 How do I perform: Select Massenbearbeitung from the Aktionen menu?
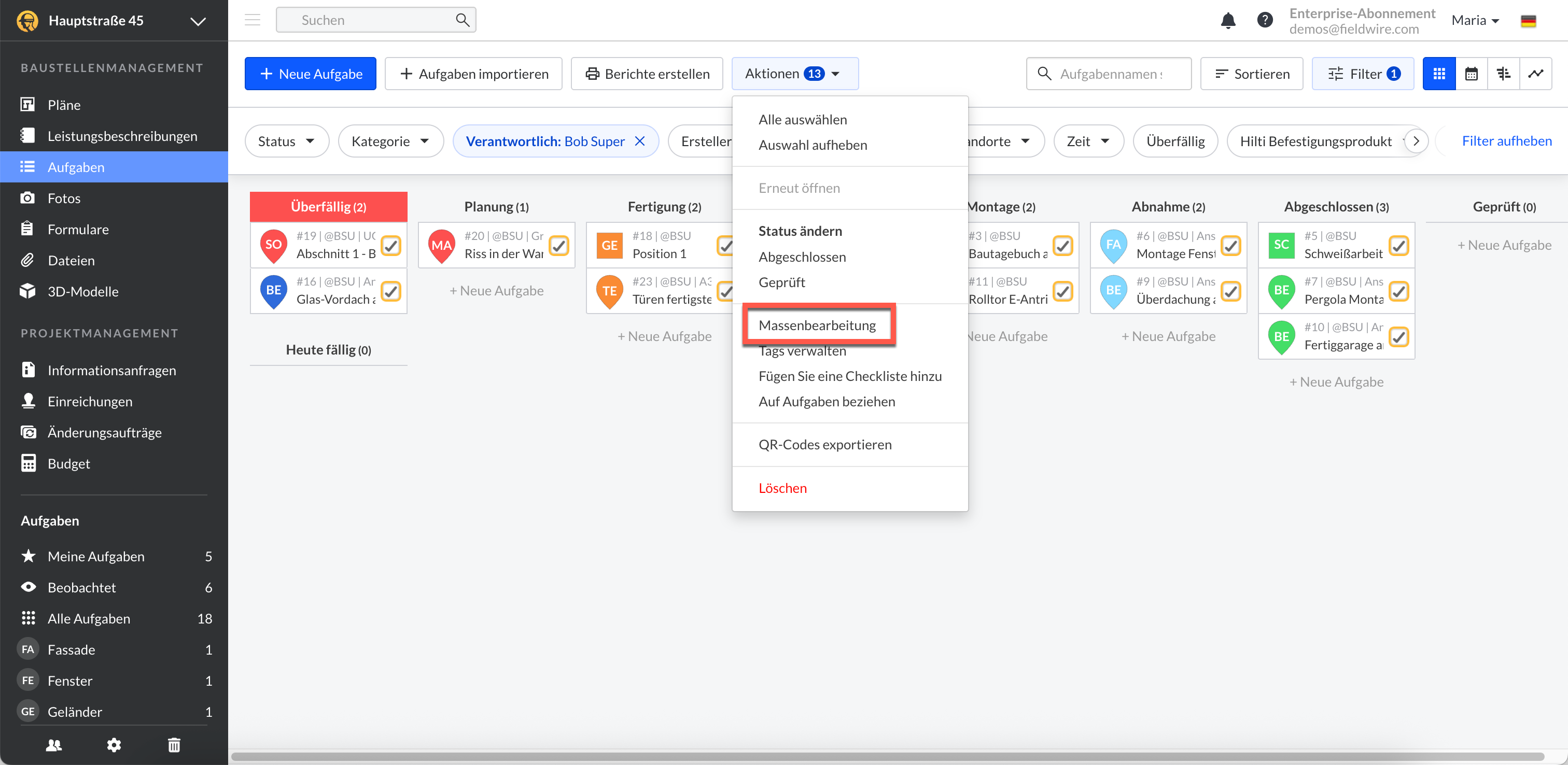[817, 325]
